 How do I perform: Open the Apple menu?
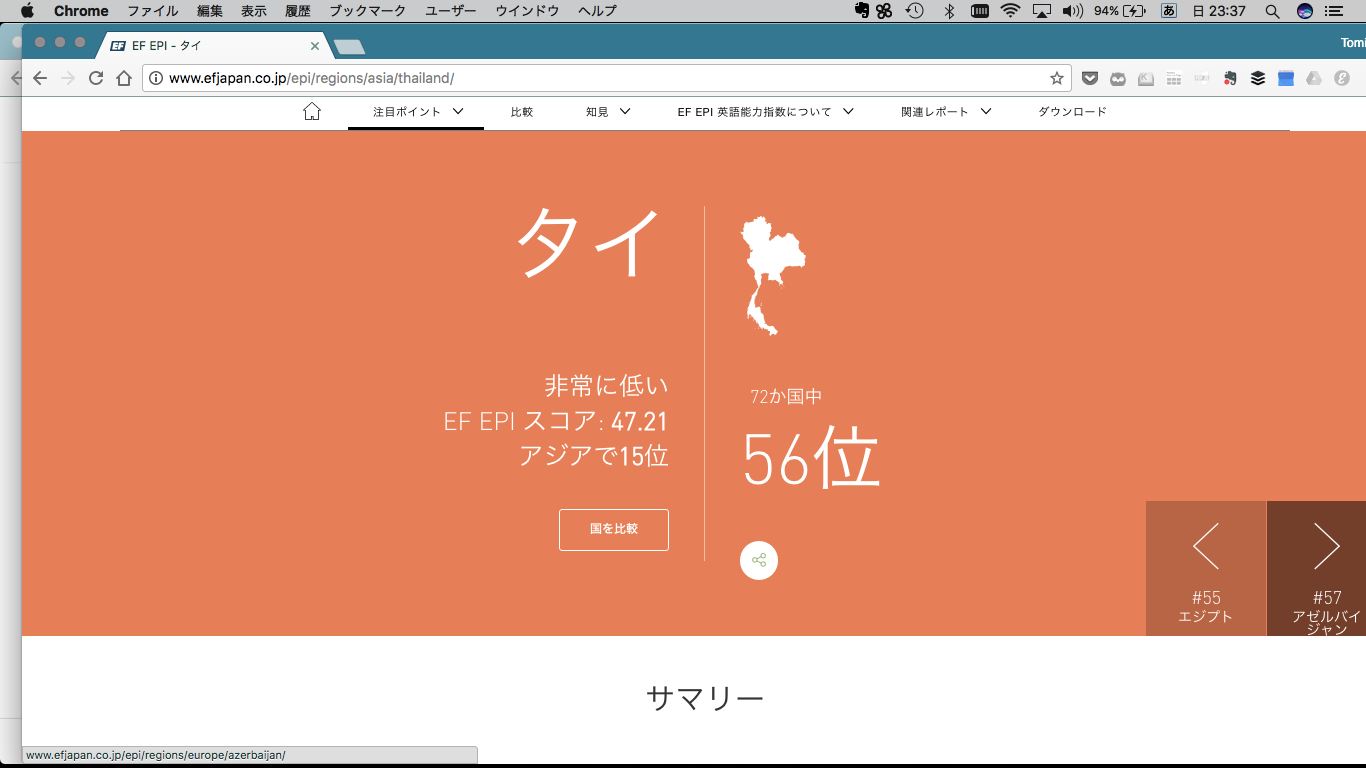pyautogui.click(x=27, y=11)
